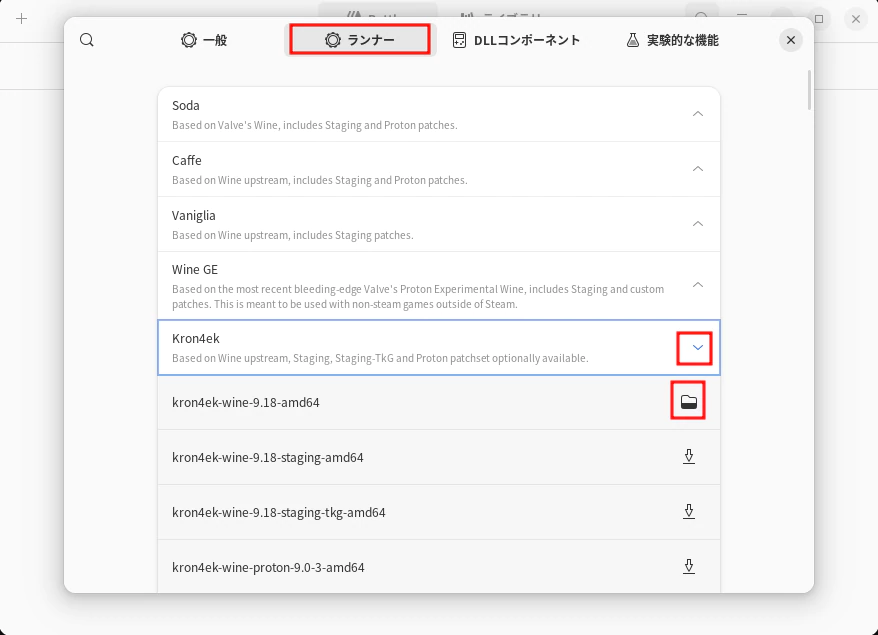Collapse the Kron4ek runner section
Image resolution: width=878 pixels, height=635 pixels.
point(698,348)
